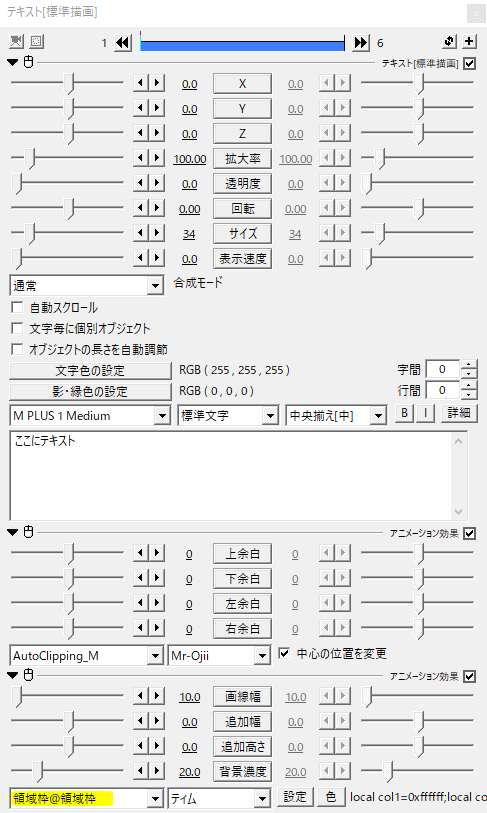
Task: Click the plus icon to add a filter effect
Action: coord(469,41)
